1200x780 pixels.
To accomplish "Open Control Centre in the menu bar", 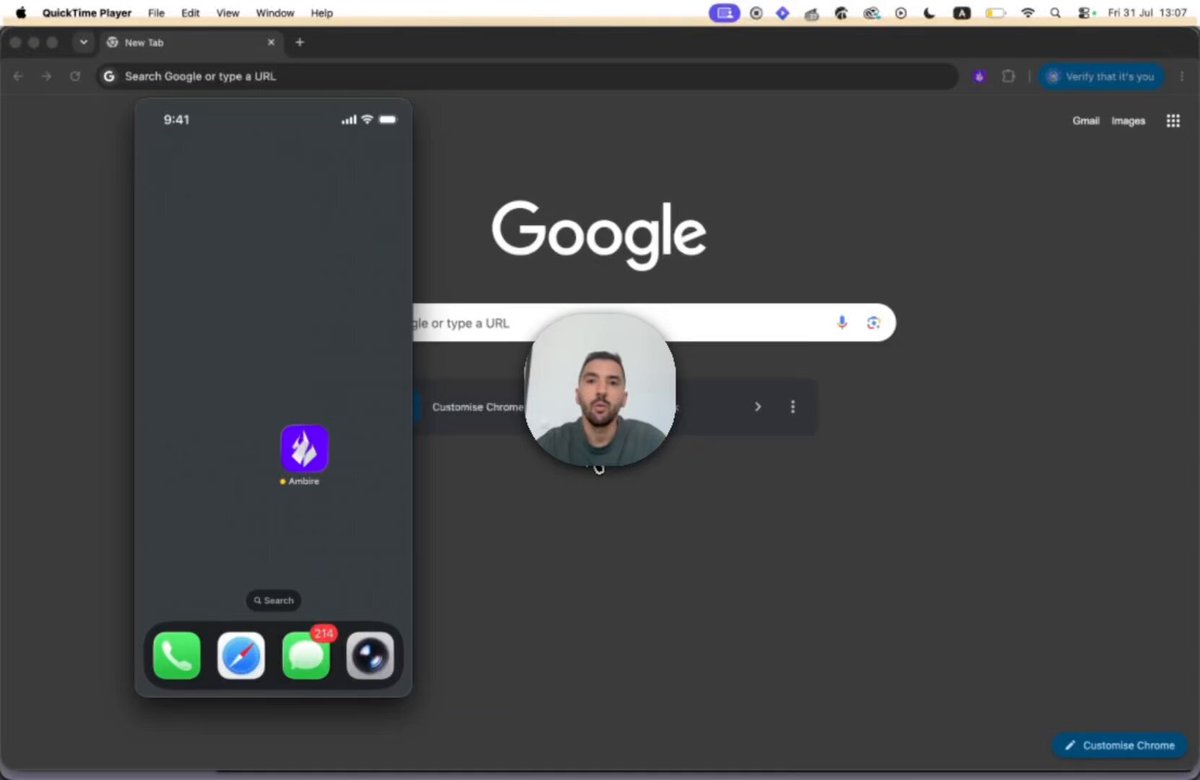I will (1086, 13).
